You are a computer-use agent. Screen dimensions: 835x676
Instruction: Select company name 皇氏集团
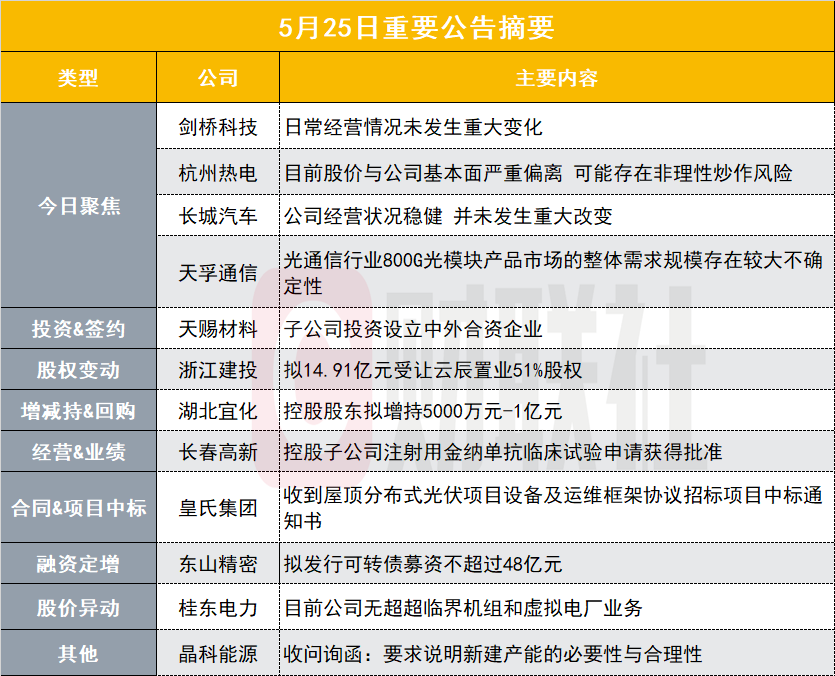click(x=218, y=508)
